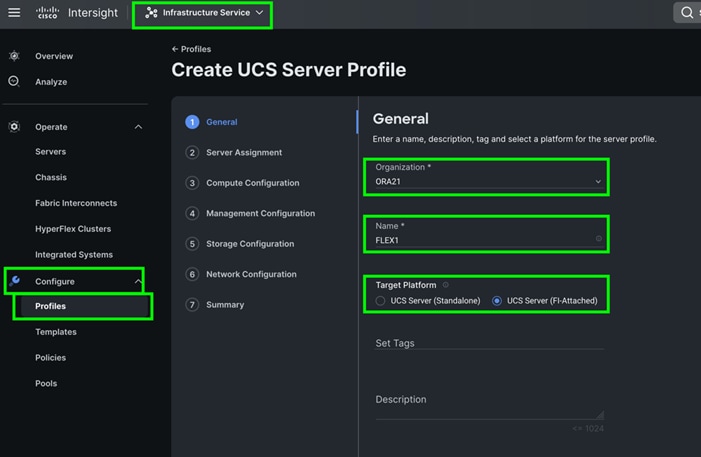Click step 1 General circle
This screenshot has height=457, width=701.
tap(192, 122)
